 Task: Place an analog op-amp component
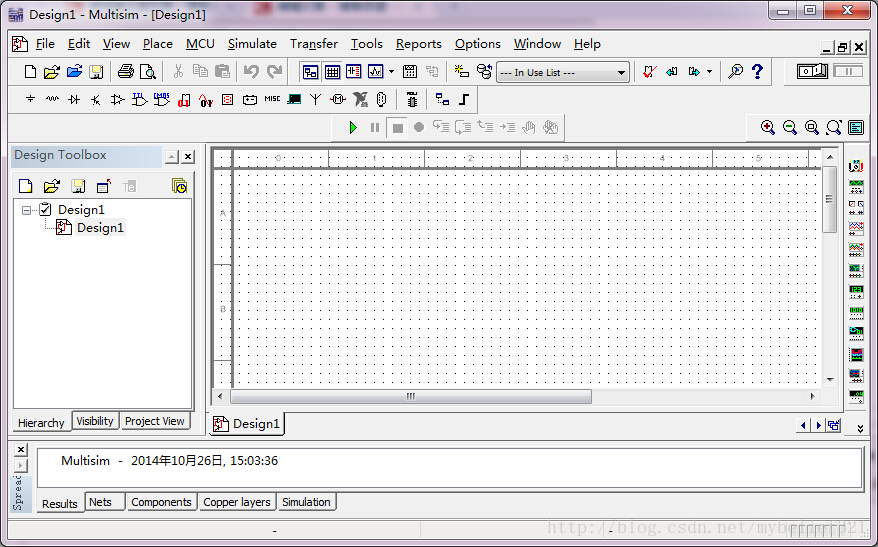click(x=118, y=100)
